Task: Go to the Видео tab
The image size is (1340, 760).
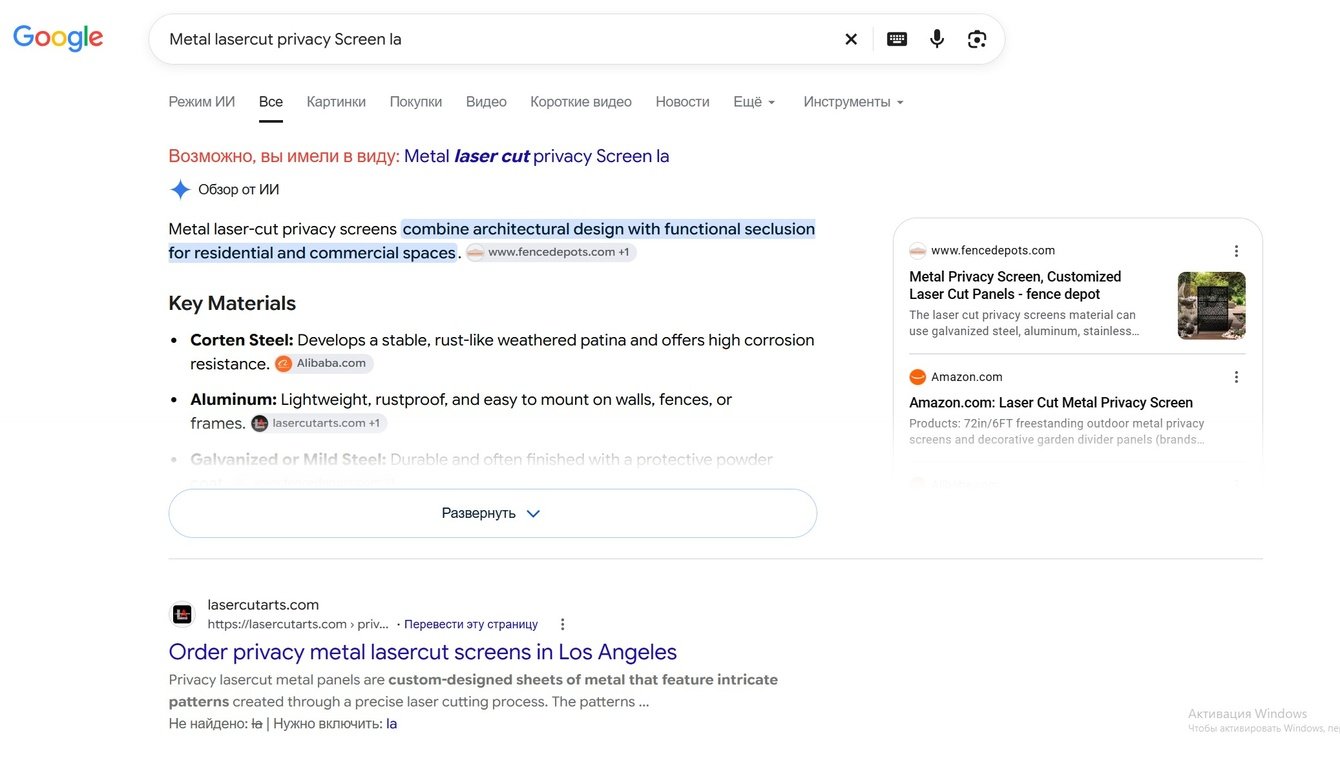Action: click(486, 102)
